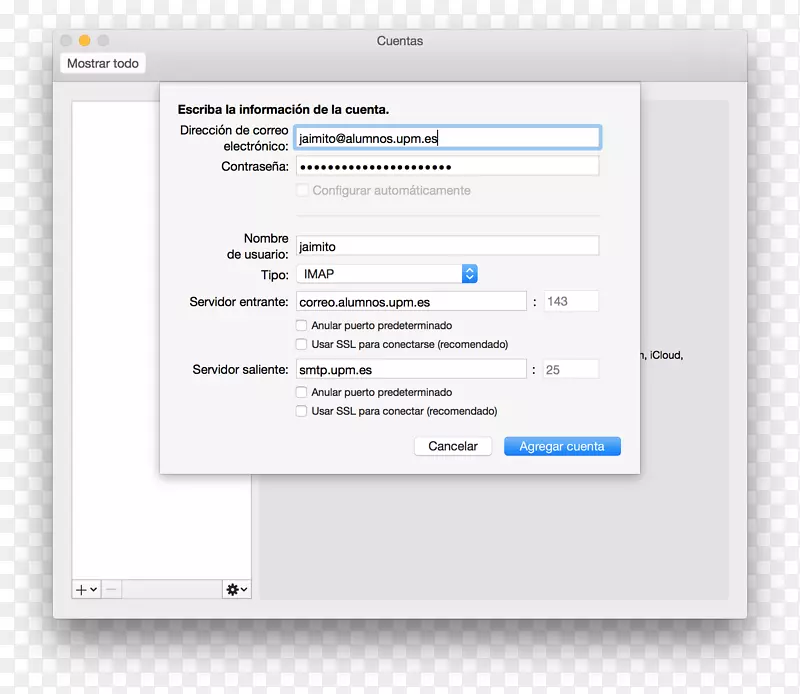Open the gear actions menu
The width and height of the screenshot is (800, 694).
tap(236, 590)
